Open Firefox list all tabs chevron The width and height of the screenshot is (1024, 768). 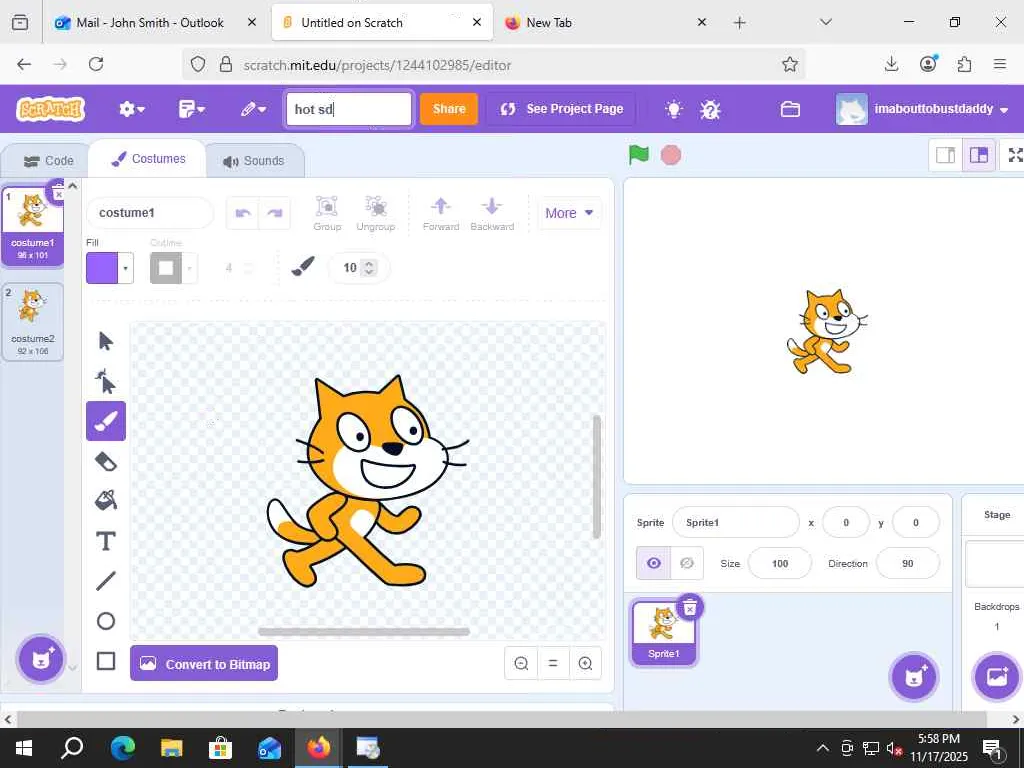pos(826,22)
